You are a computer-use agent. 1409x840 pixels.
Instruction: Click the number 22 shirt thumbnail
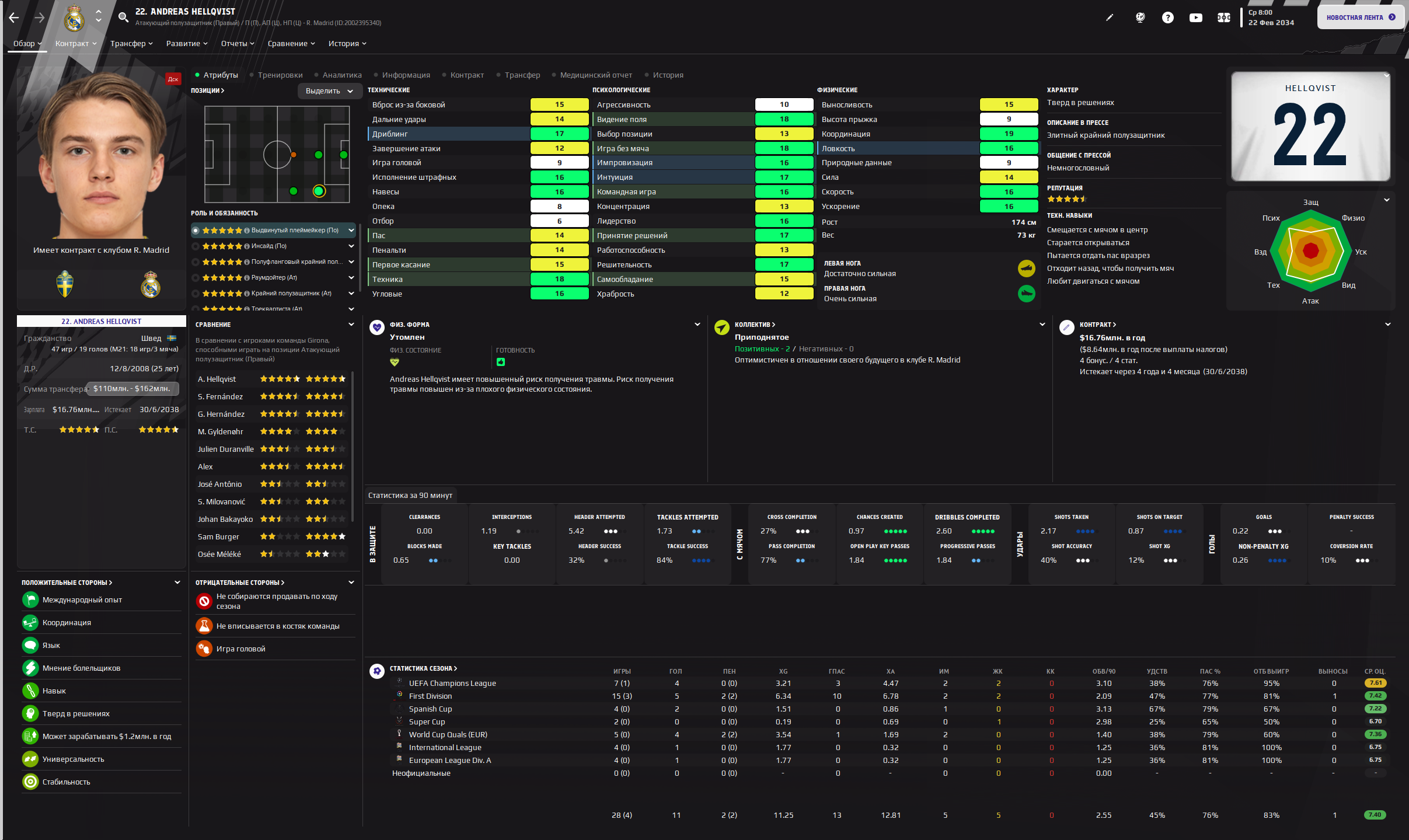1310,127
